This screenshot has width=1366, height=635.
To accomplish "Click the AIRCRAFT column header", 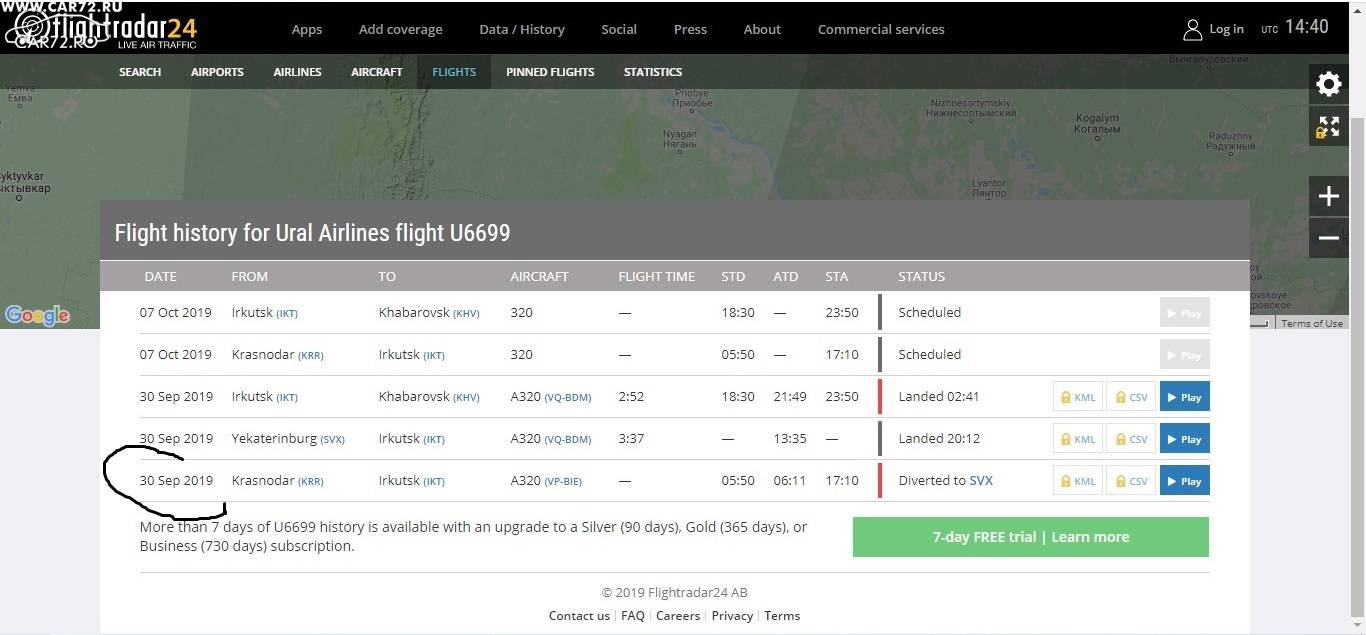I will (x=539, y=276).
